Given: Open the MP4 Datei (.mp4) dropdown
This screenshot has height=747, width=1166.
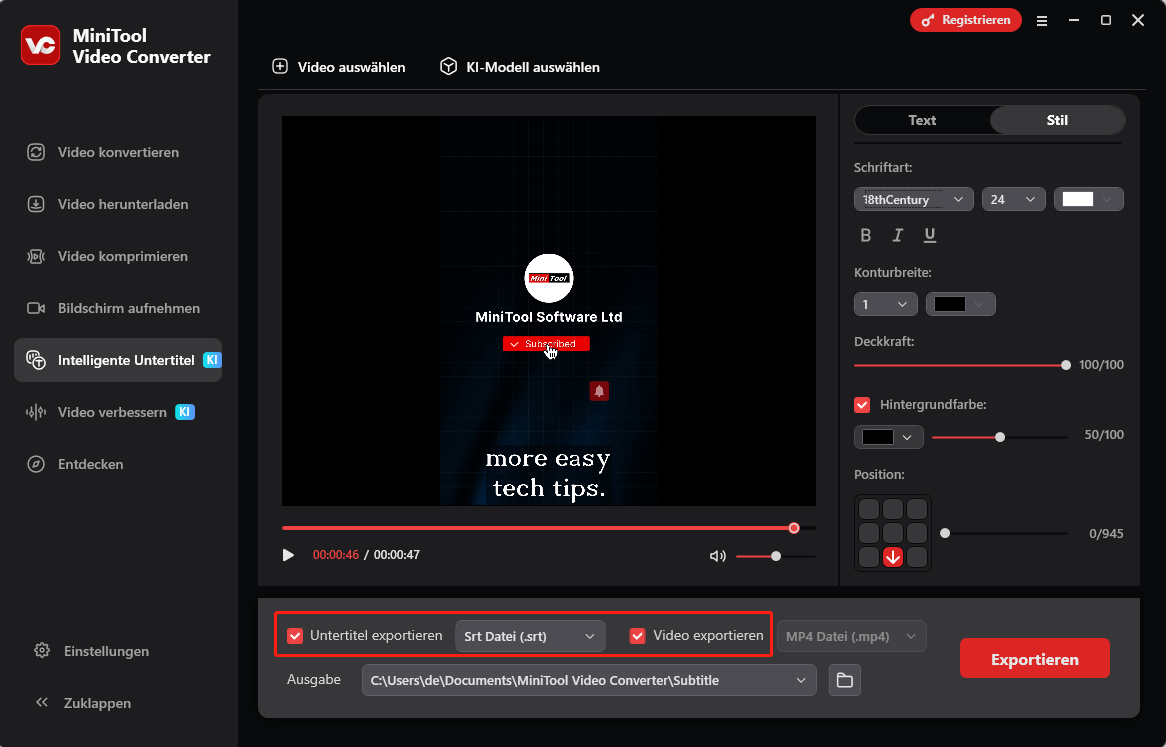Looking at the screenshot, I should click(851, 636).
